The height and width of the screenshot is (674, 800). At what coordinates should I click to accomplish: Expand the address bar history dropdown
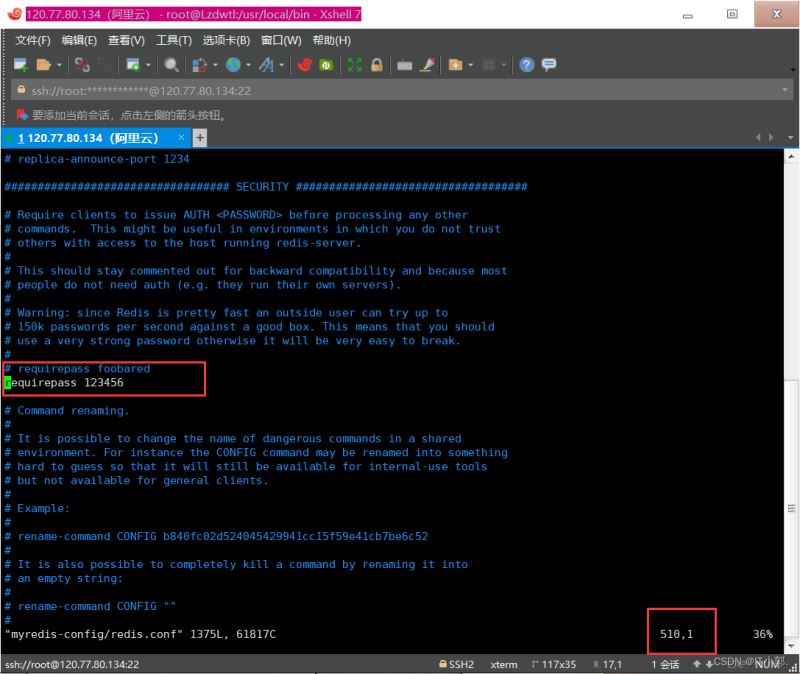click(x=784, y=90)
